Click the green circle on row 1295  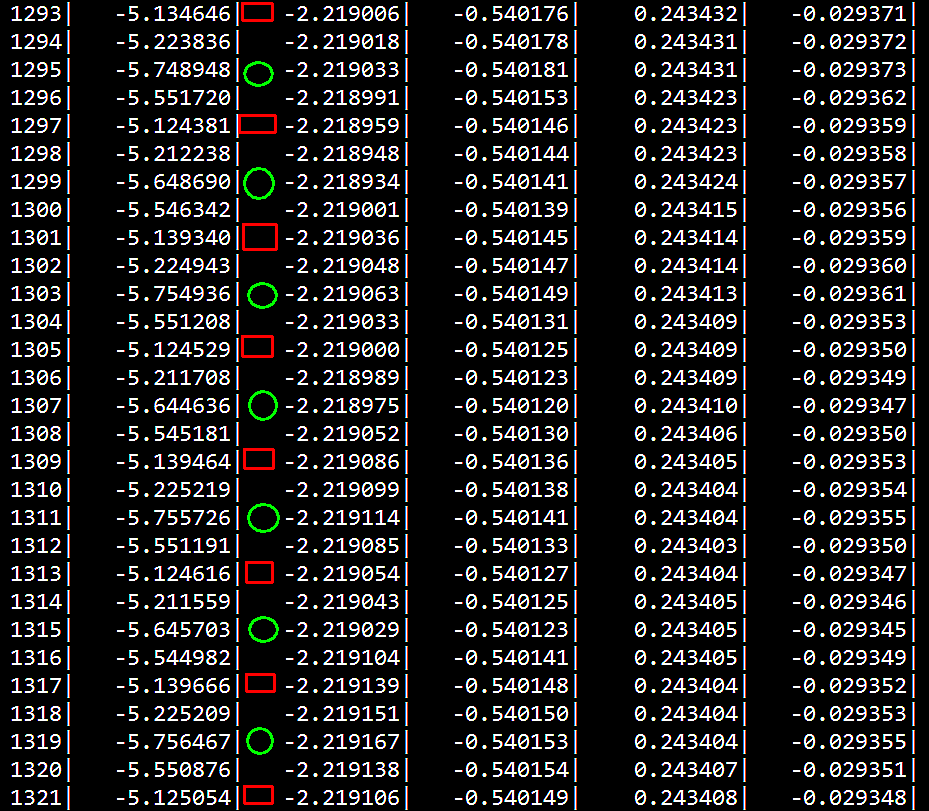(x=258, y=73)
